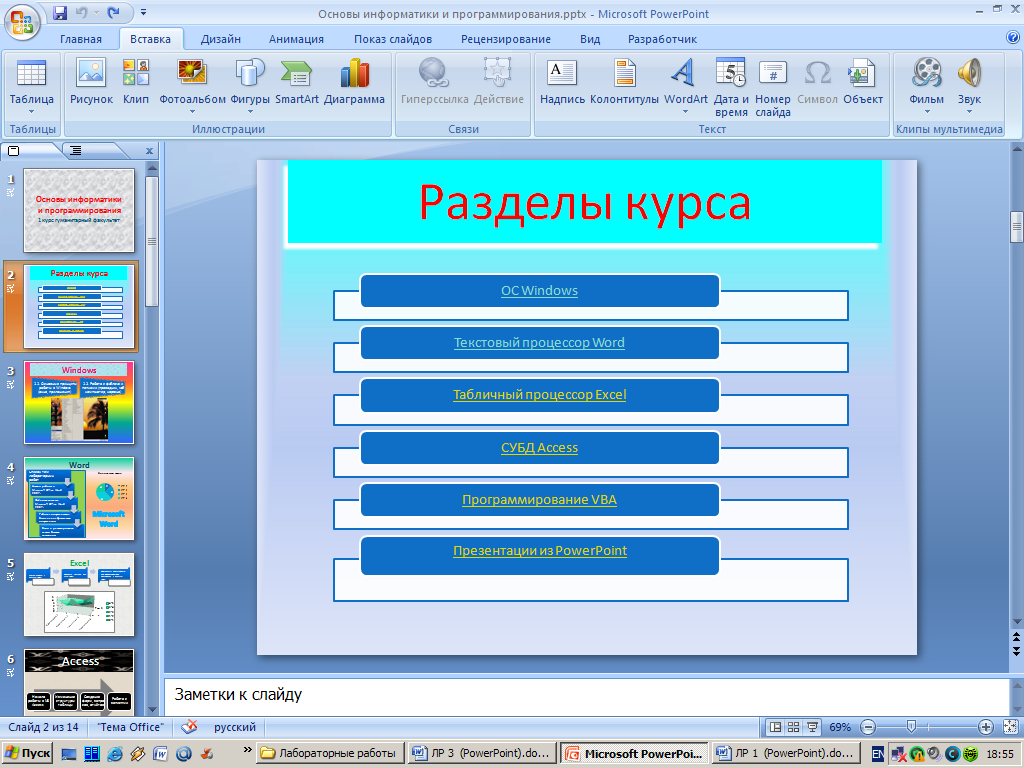Viewport: 1024px width, 768px height.
Task: Open PowerPoint help question mark
Action: point(1013,37)
